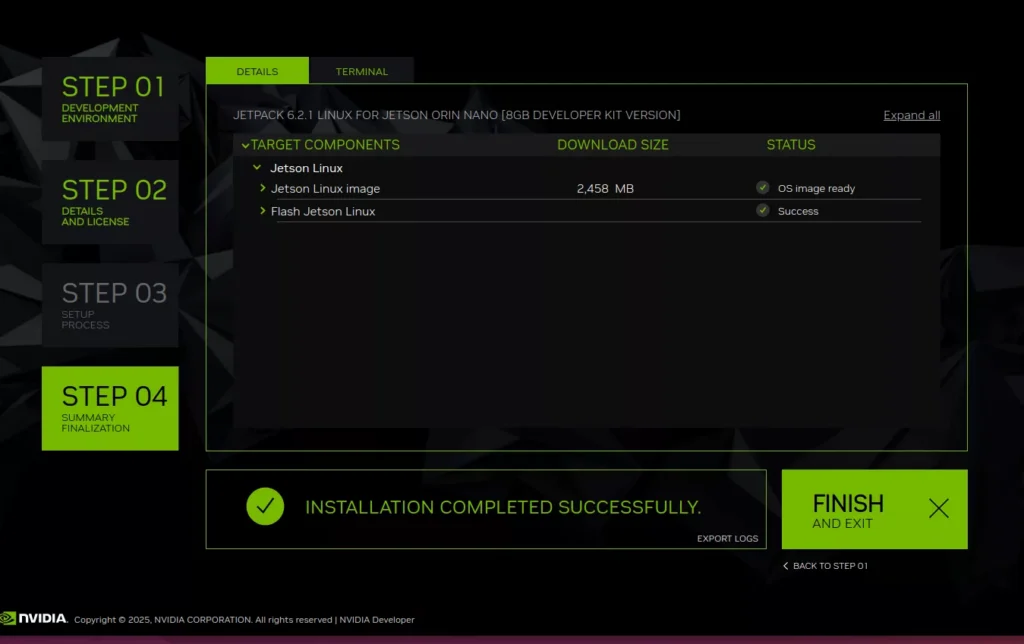Go to Step 01 Development Environment

coord(110,98)
